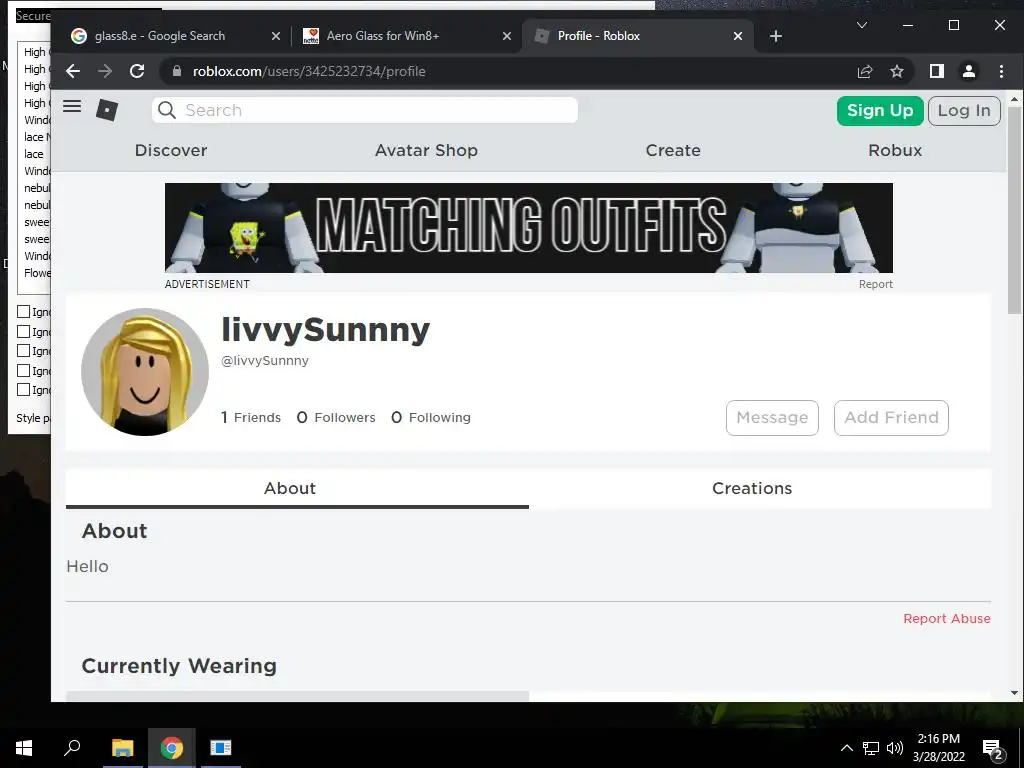
Task: Click the Report Abuse link
Action: click(x=947, y=618)
